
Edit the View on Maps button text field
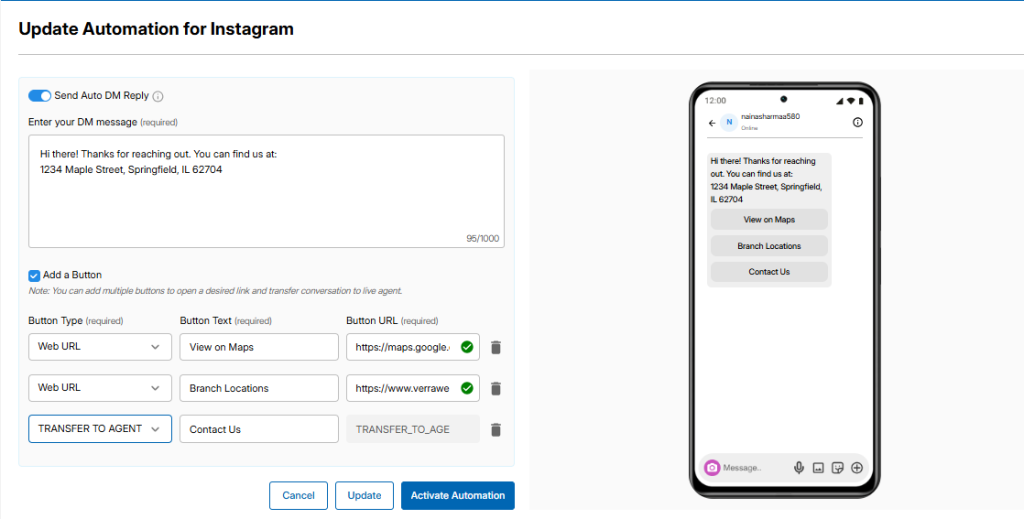pos(259,347)
